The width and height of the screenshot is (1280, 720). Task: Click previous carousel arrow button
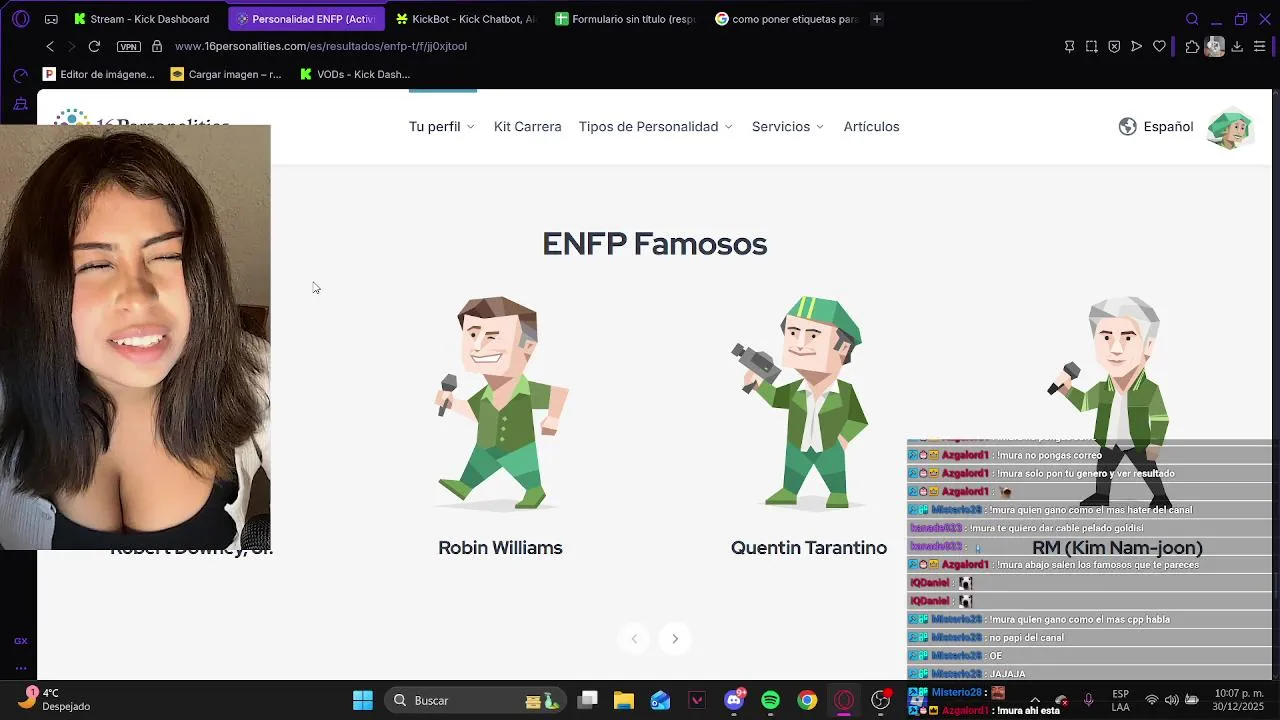633,639
